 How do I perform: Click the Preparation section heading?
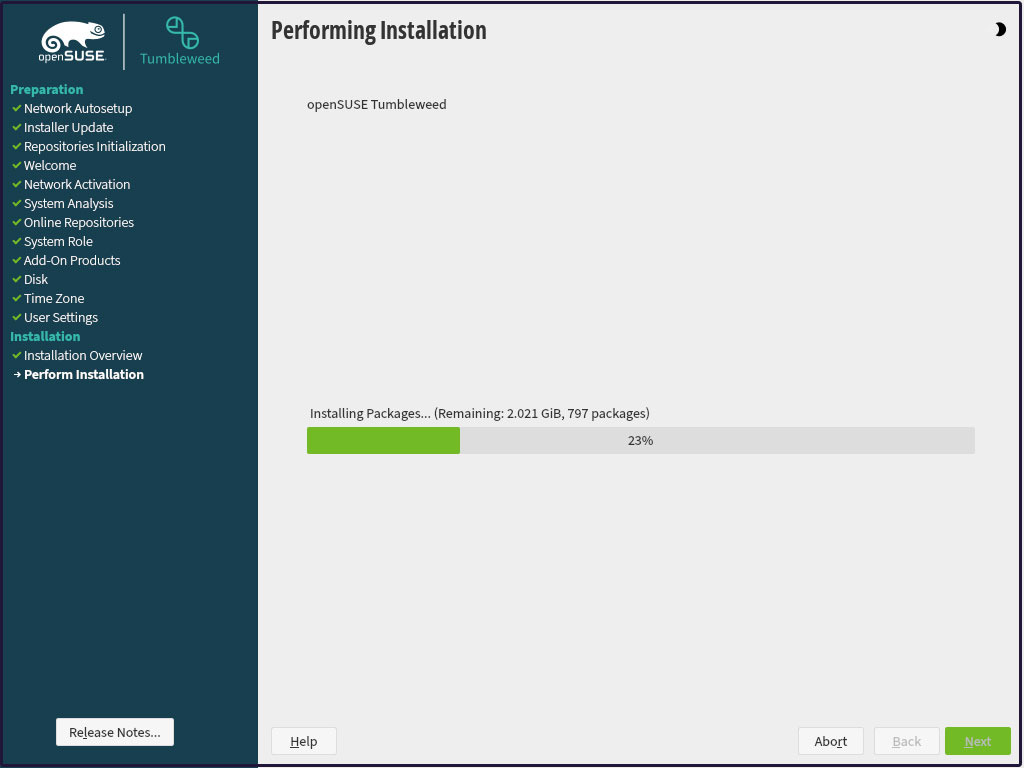pos(46,89)
